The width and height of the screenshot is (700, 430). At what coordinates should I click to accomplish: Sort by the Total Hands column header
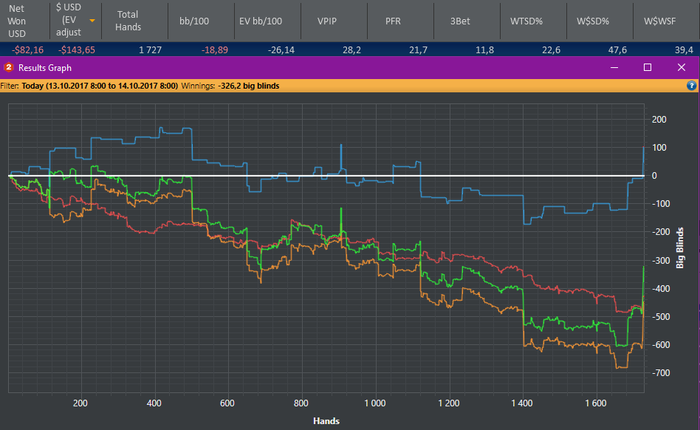[128, 21]
